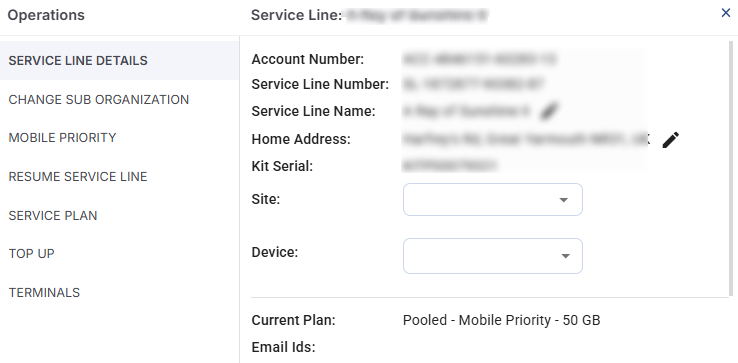This screenshot has width=738, height=363.
Task: Close the Service Line panel
Action: [x=726, y=13]
